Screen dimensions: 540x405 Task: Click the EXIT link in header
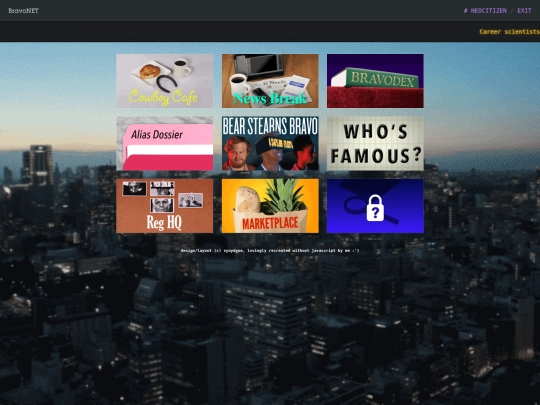[x=524, y=11]
